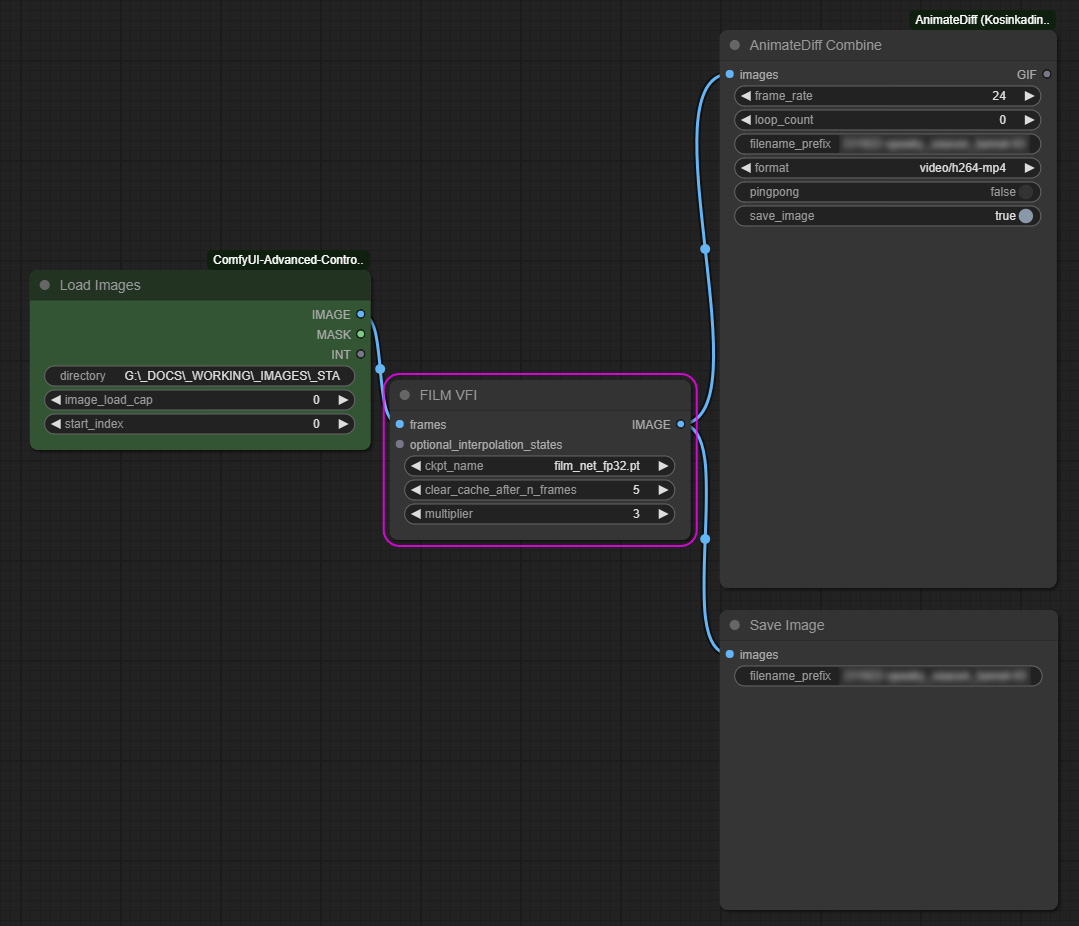Increase frame_rate with right arrow
1079x926 pixels.
(1029, 96)
